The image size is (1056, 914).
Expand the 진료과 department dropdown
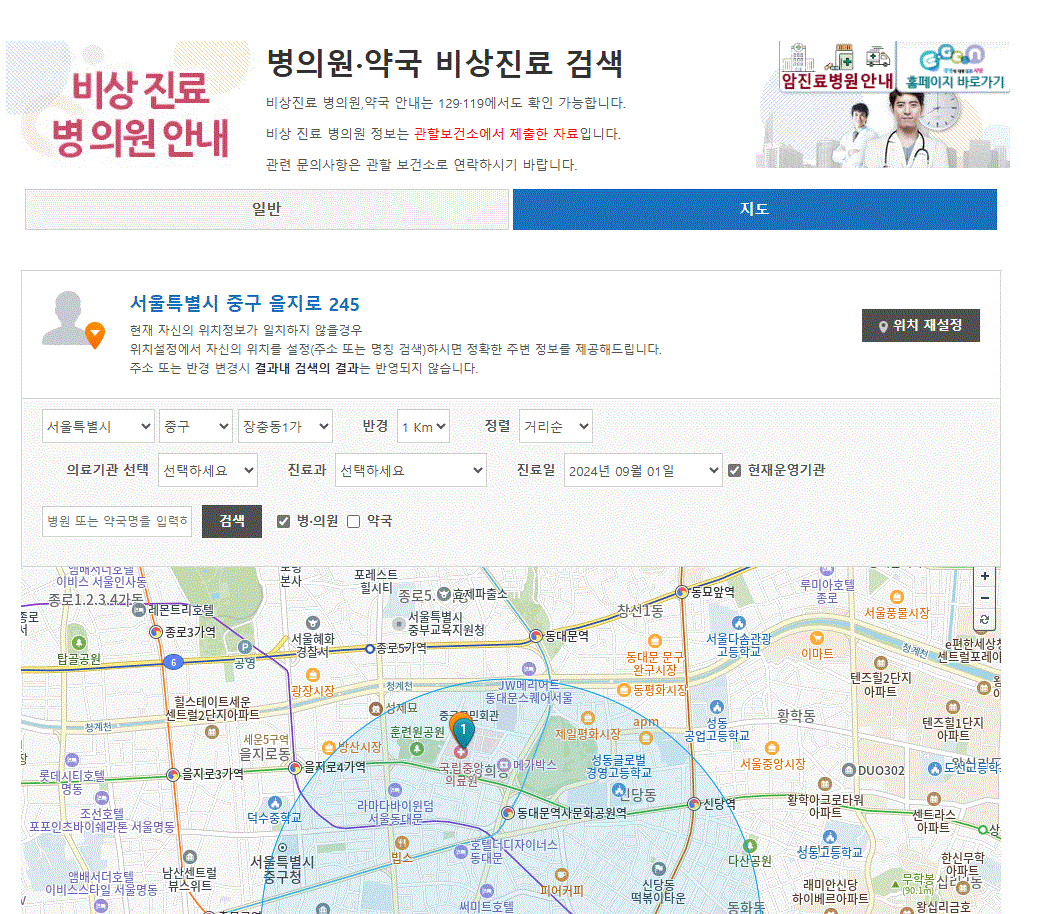tap(411, 470)
